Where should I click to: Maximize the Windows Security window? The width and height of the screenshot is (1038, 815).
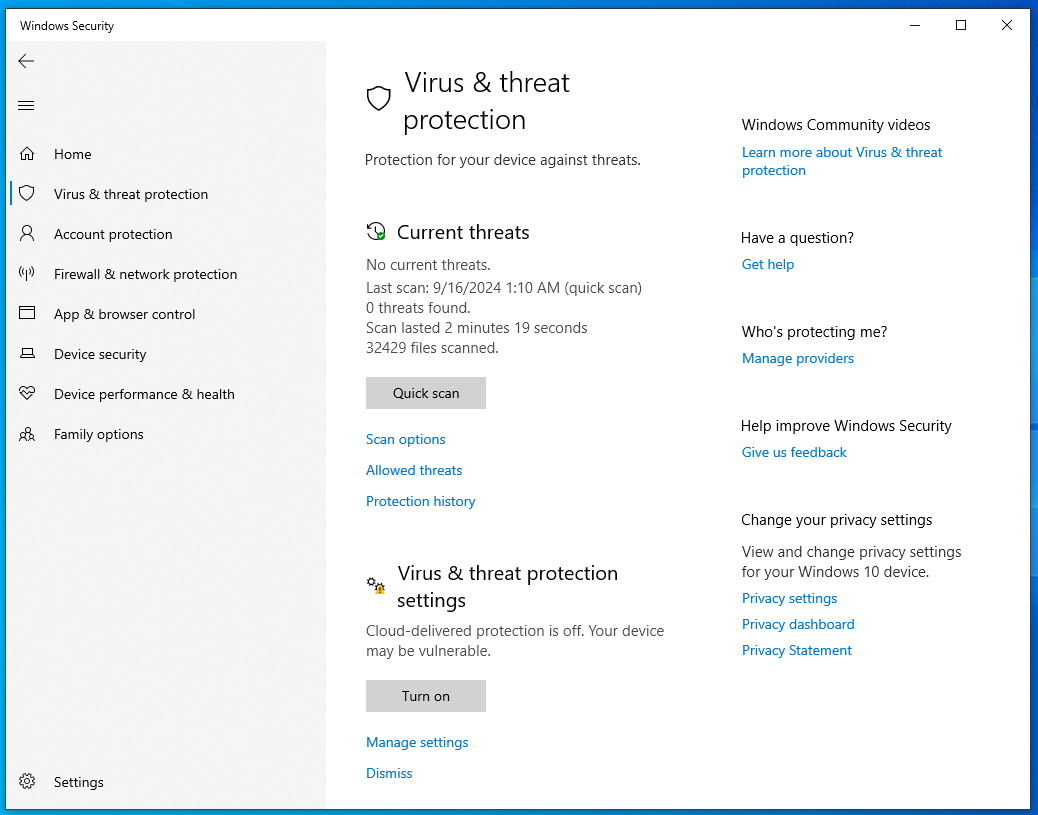click(x=961, y=25)
